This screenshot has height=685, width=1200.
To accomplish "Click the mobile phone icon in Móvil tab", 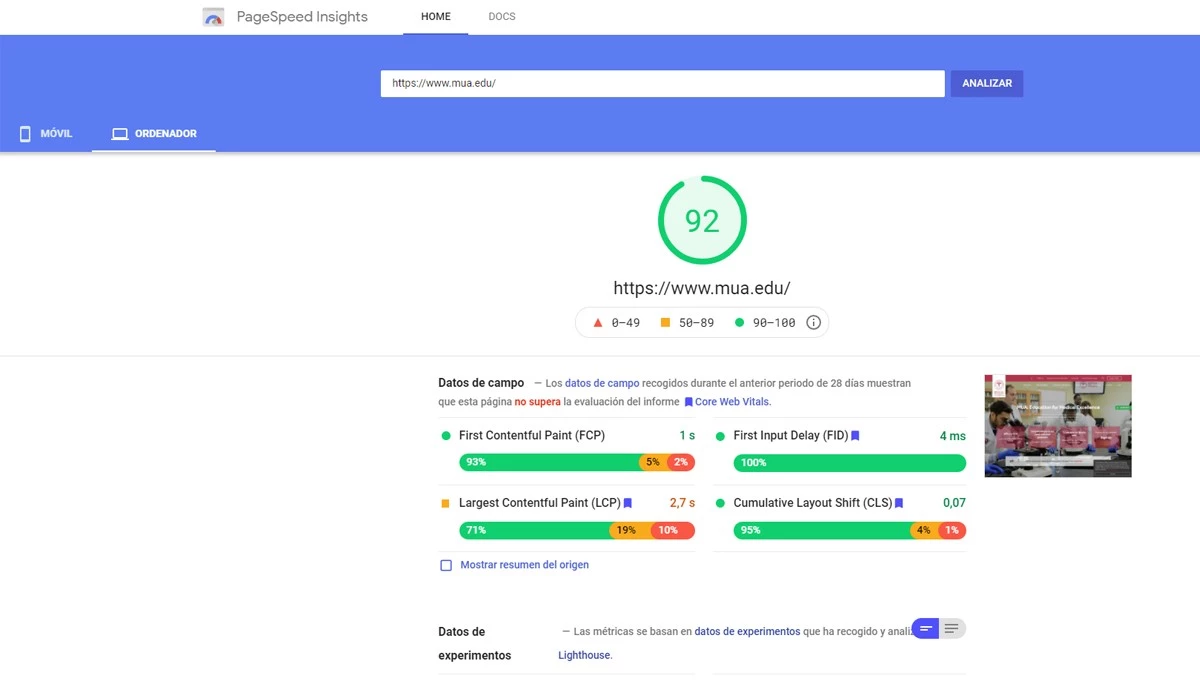I will (x=26, y=133).
